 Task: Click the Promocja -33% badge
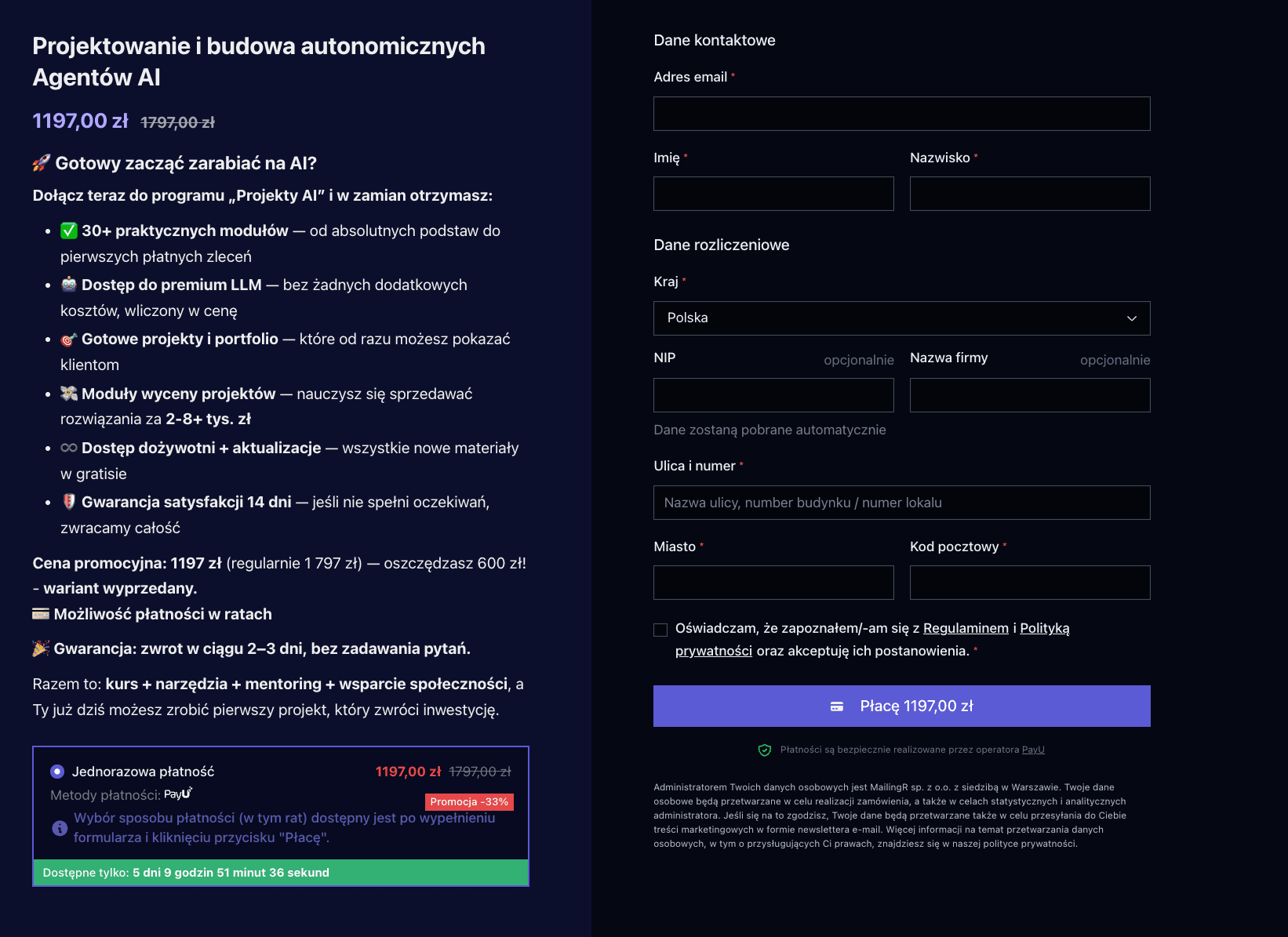pos(469,801)
